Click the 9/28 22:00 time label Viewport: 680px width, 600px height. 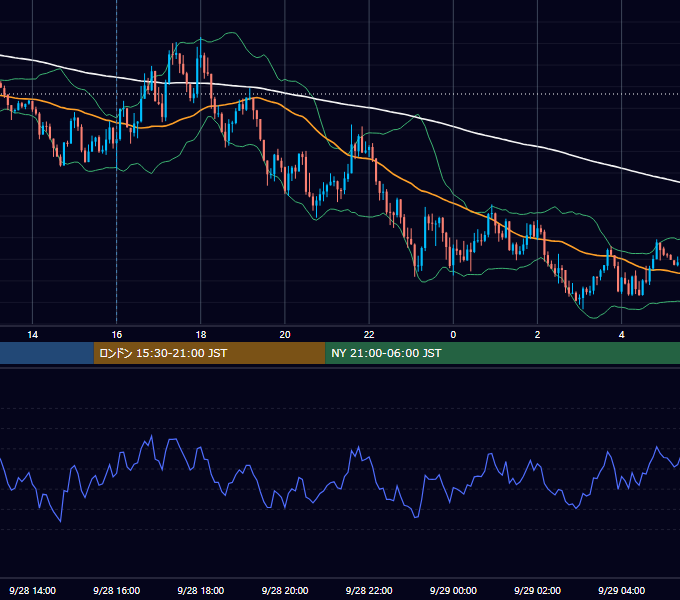click(x=369, y=590)
